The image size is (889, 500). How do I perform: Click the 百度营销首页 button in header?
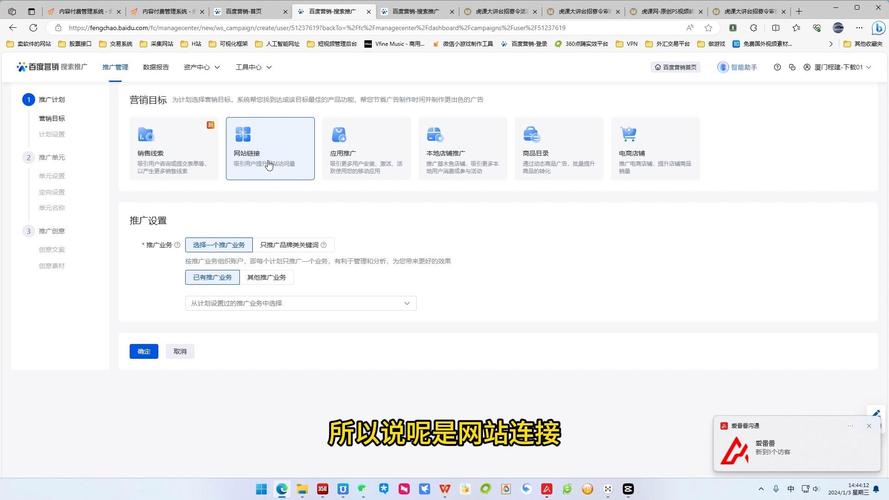pos(675,67)
